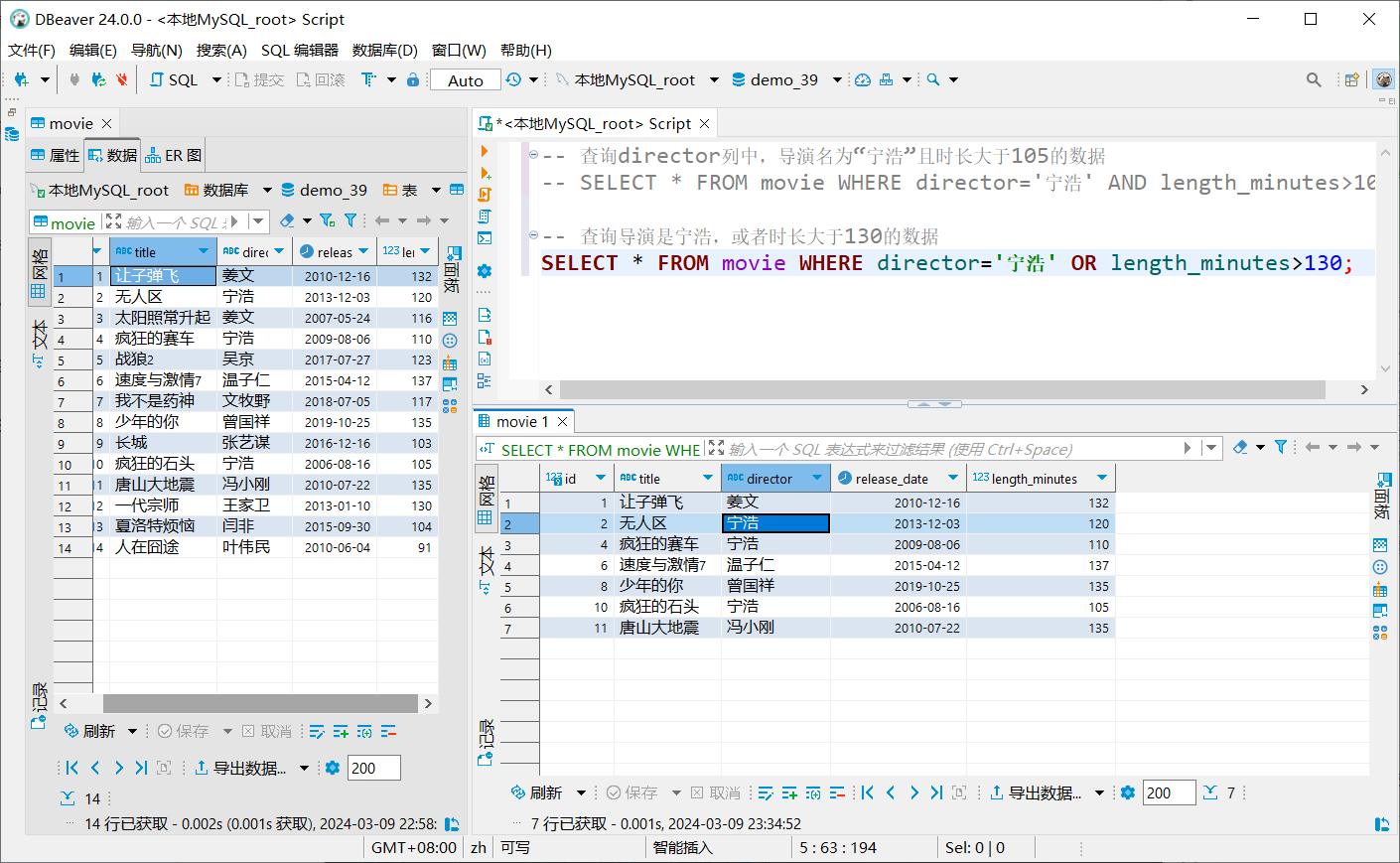Screen dimensions: 1400x863
Task: Click the gear settings icon beside SQL editor
Action: click(485, 270)
